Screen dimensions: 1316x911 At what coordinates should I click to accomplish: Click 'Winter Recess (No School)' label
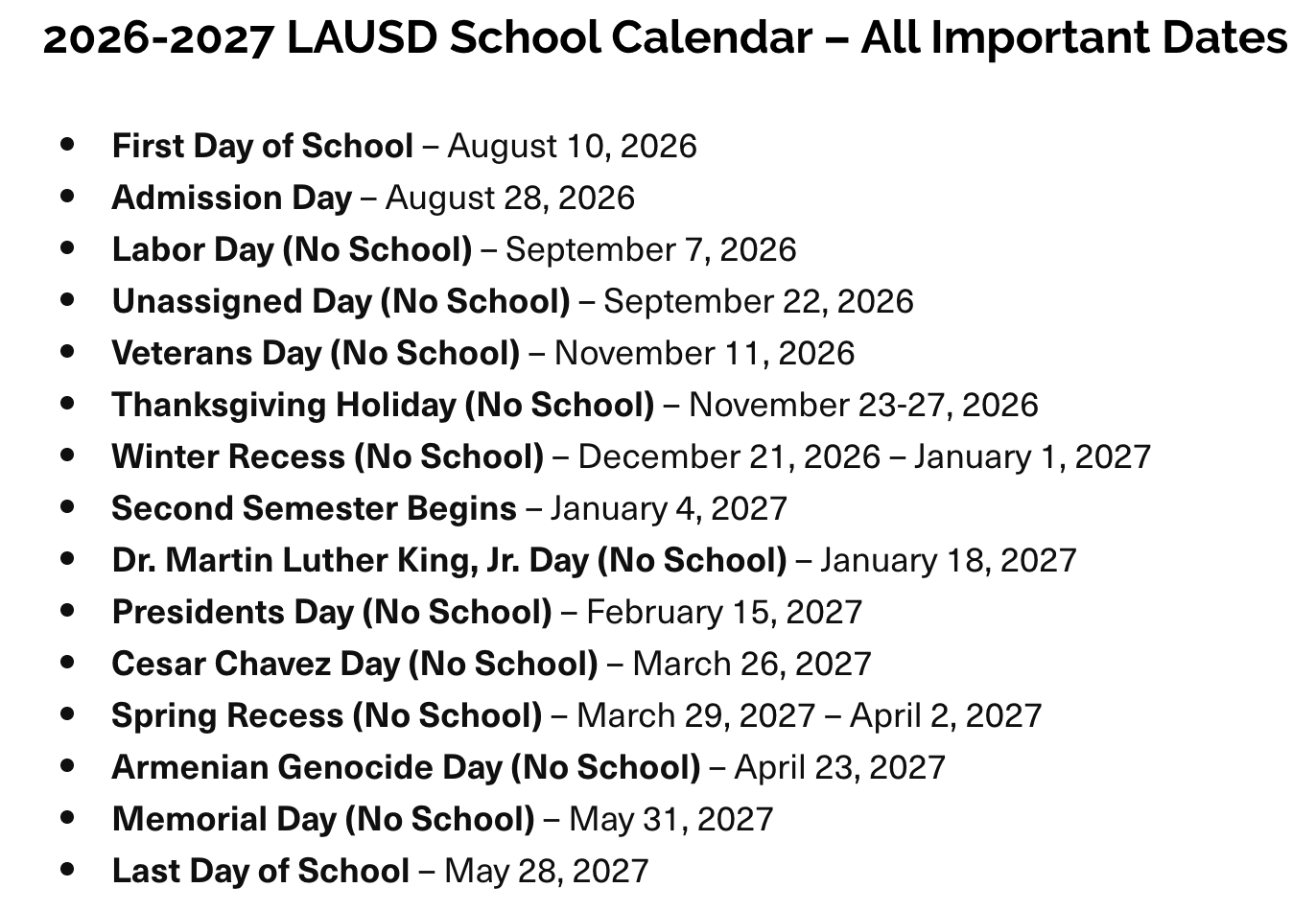pos(327,456)
